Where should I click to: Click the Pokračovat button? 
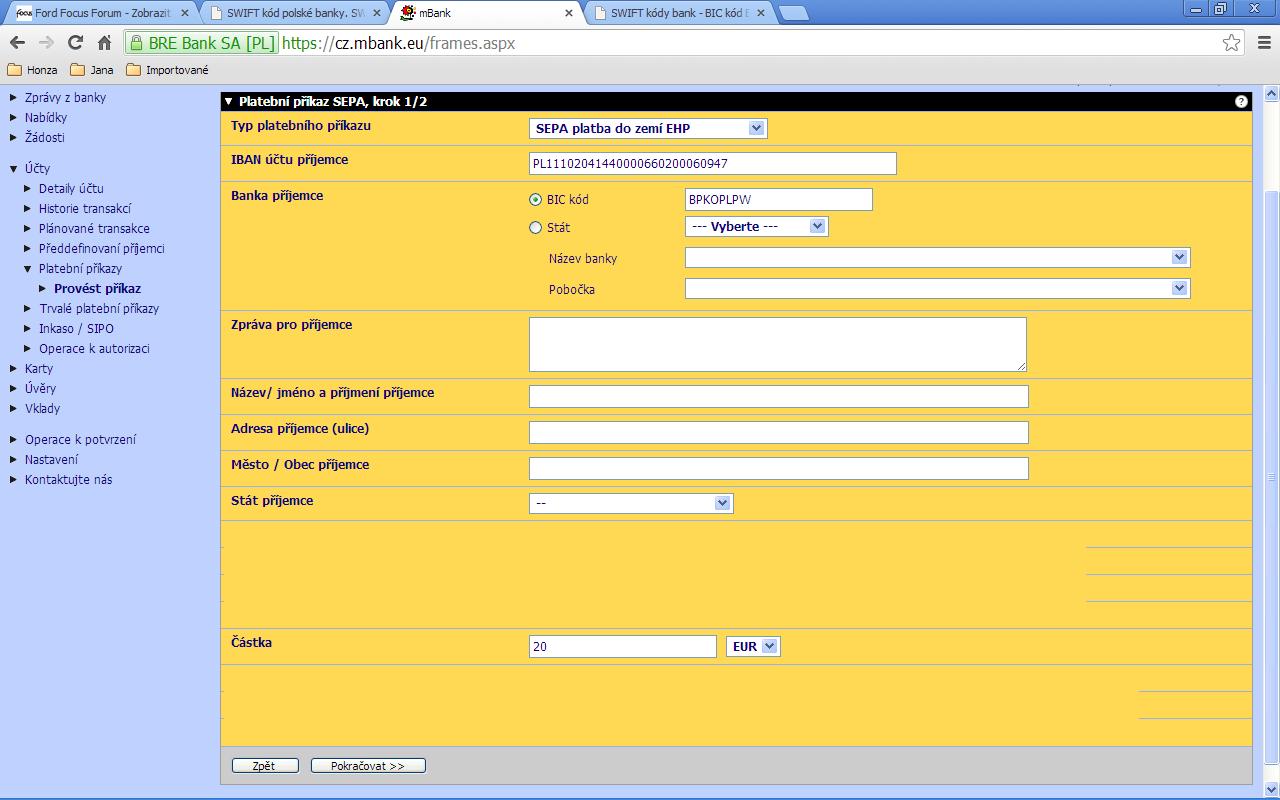pos(368,766)
